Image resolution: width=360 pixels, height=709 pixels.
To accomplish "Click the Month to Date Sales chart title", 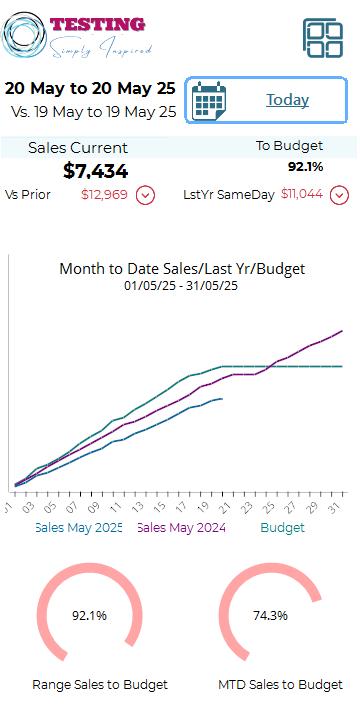I will [182, 269].
